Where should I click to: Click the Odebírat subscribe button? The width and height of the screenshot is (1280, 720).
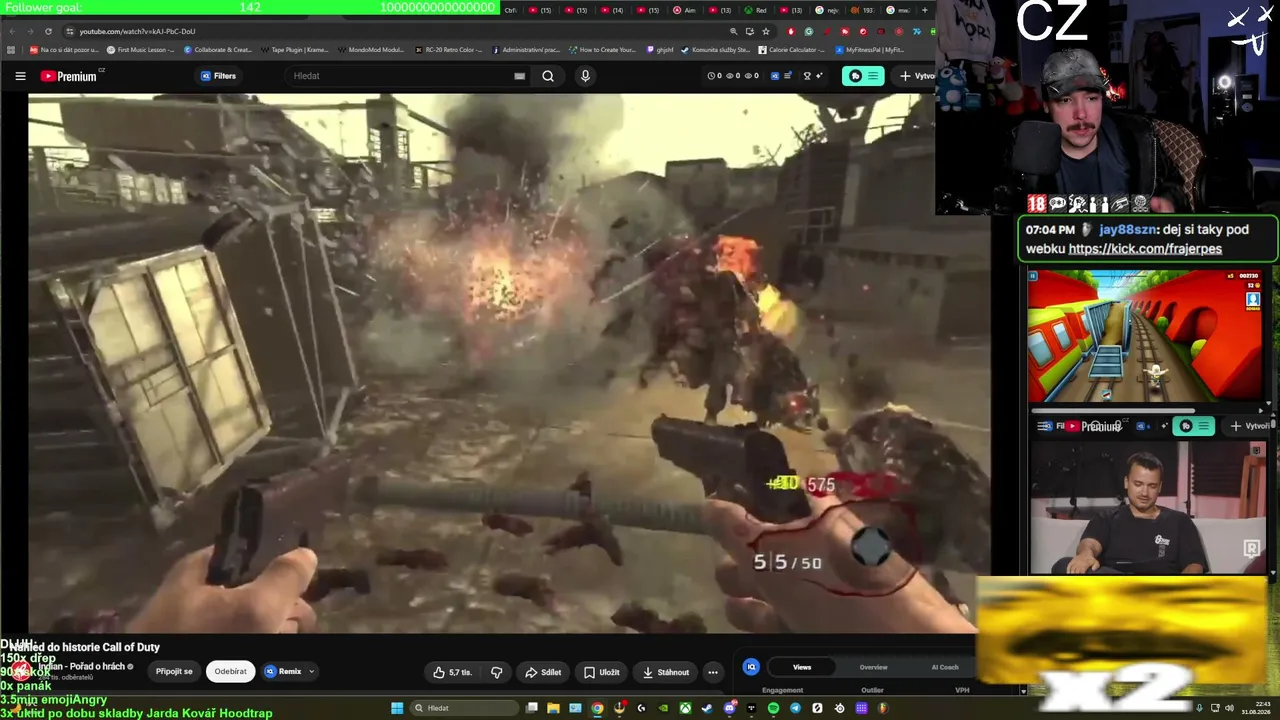(230, 672)
